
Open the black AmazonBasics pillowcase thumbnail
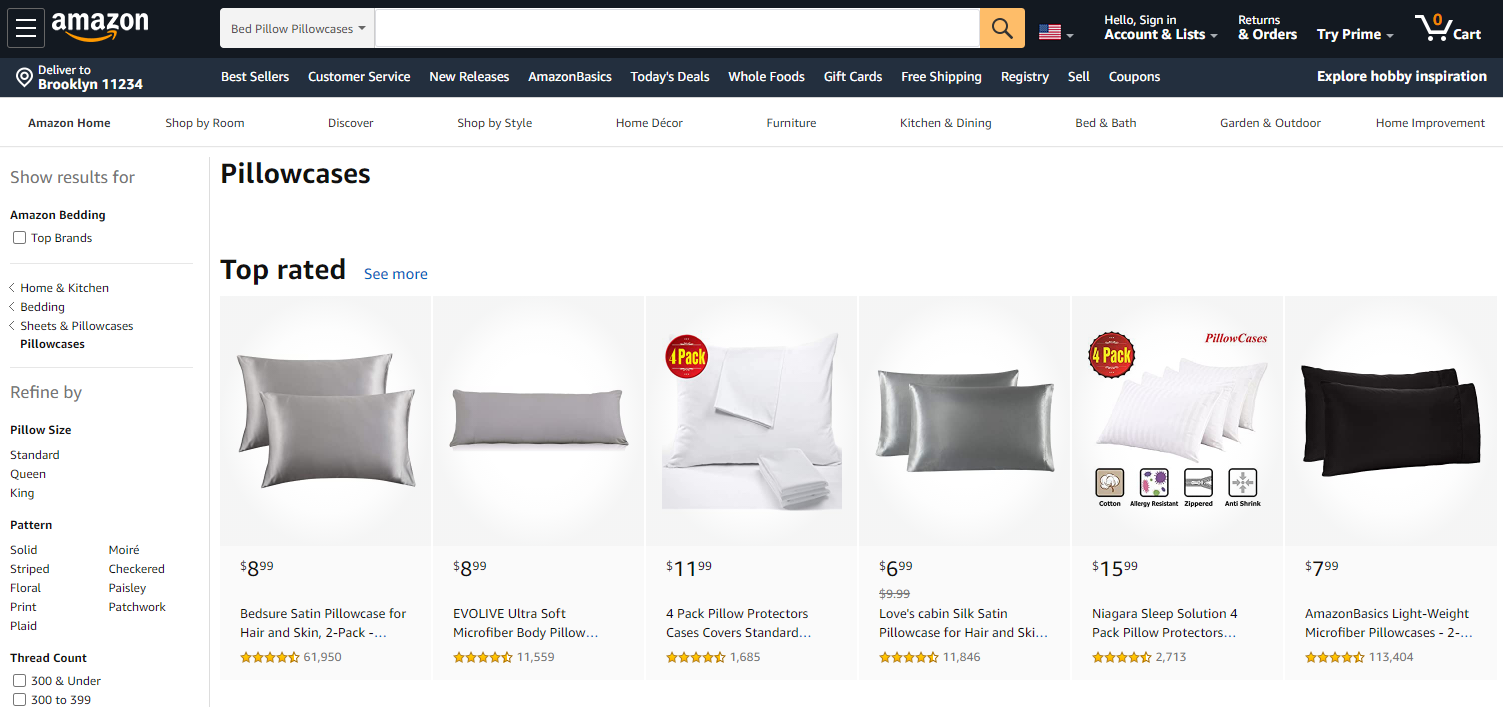1390,420
